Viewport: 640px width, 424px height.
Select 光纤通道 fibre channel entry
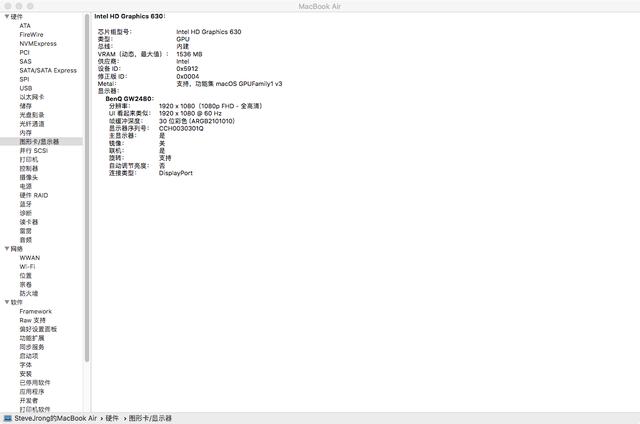coord(32,124)
